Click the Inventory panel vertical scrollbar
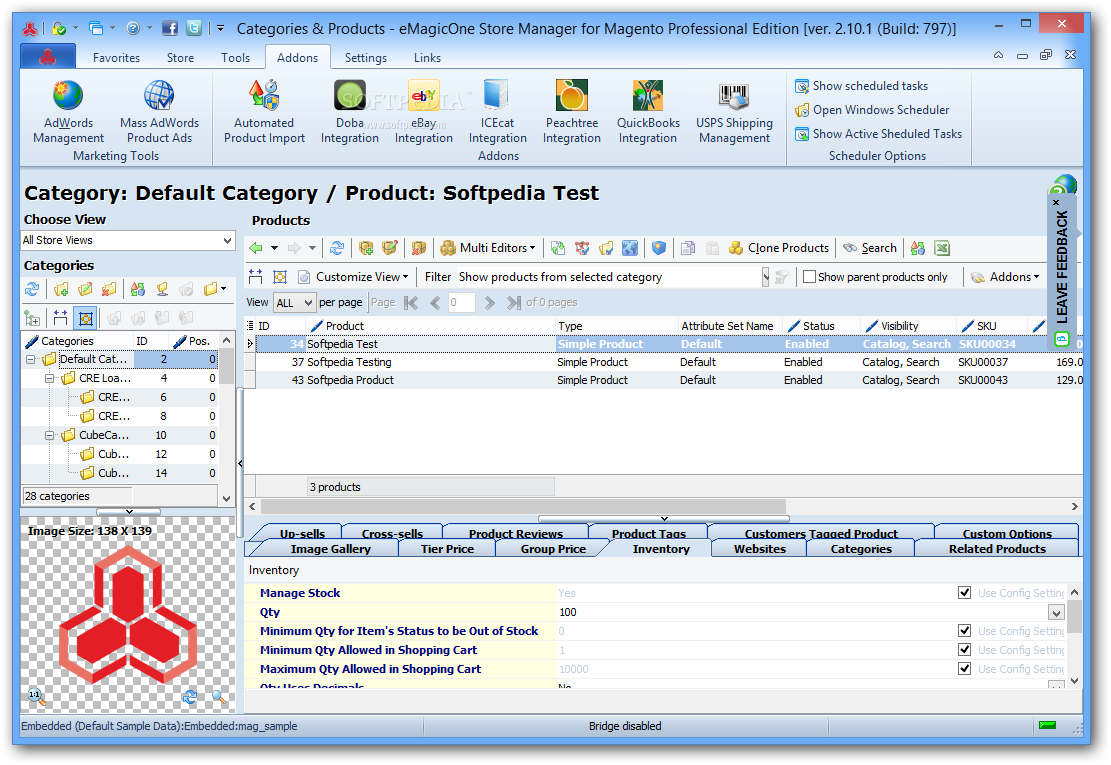 [1074, 616]
